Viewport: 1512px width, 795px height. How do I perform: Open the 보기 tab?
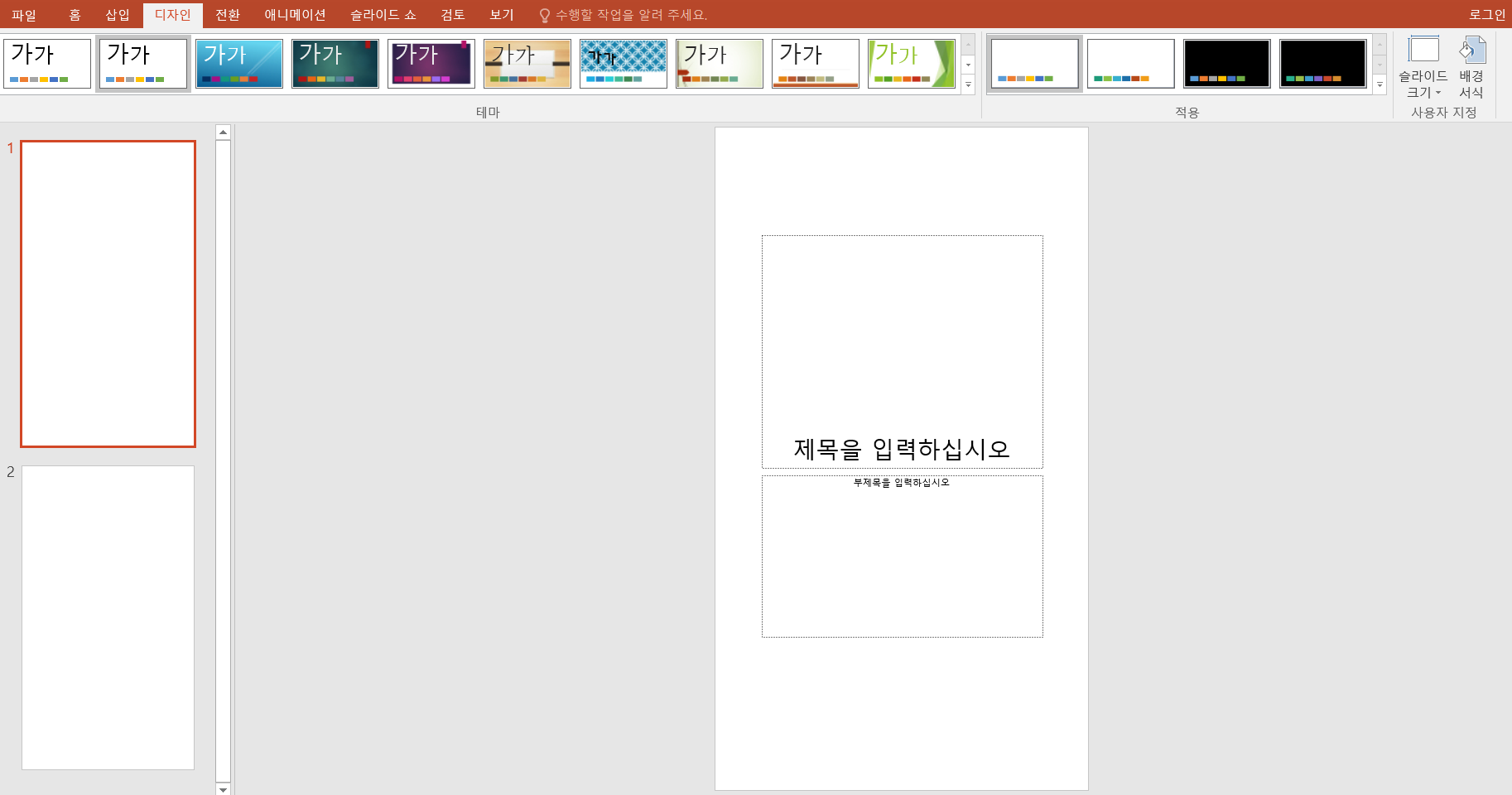pyautogui.click(x=502, y=15)
